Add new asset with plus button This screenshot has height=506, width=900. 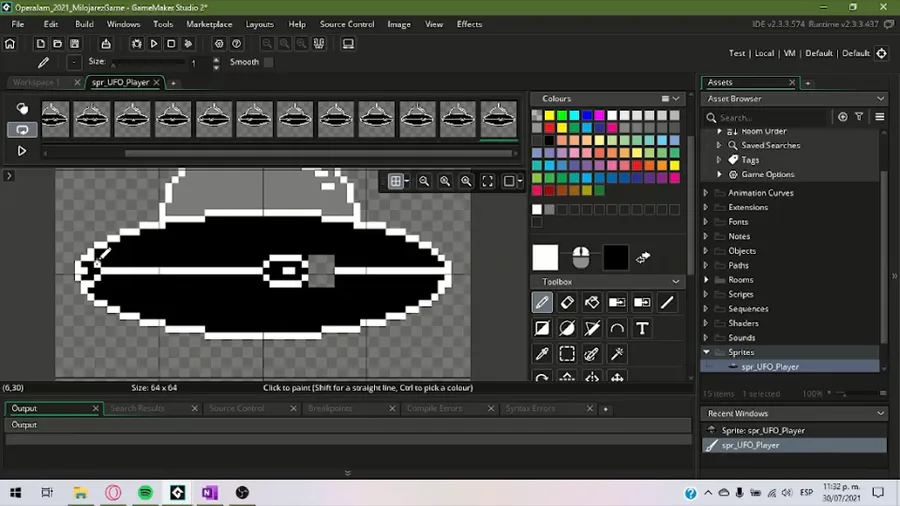[x=843, y=117]
